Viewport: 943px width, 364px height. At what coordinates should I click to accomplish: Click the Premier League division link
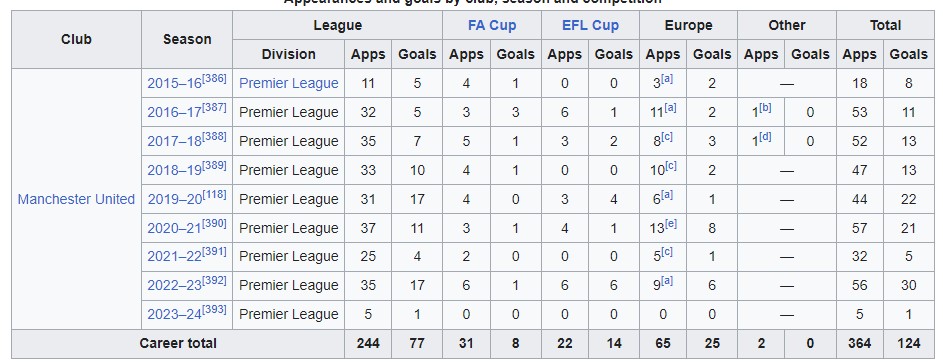click(289, 84)
